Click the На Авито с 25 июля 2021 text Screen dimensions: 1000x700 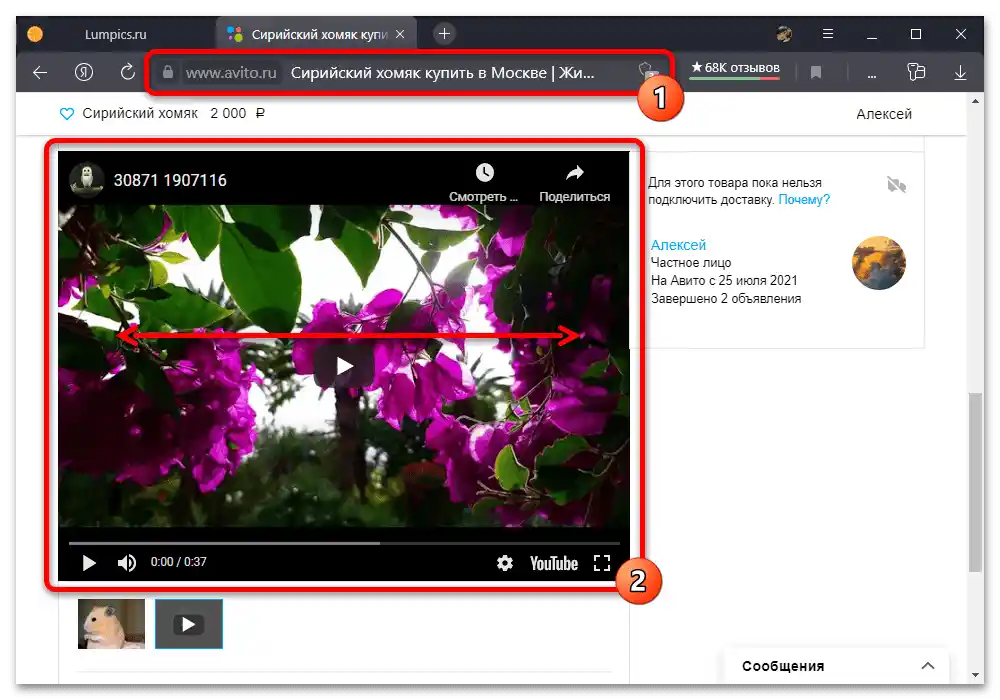[x=724, y=281]
